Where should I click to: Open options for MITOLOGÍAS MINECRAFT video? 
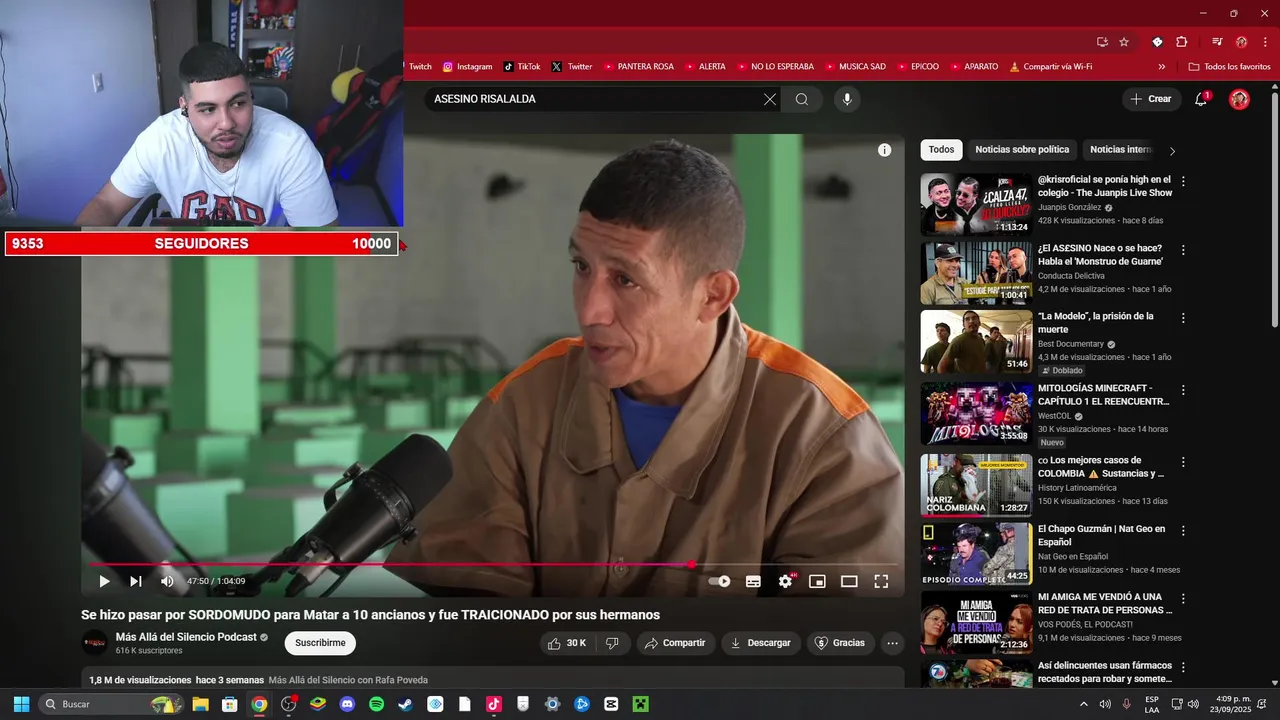1183,390
